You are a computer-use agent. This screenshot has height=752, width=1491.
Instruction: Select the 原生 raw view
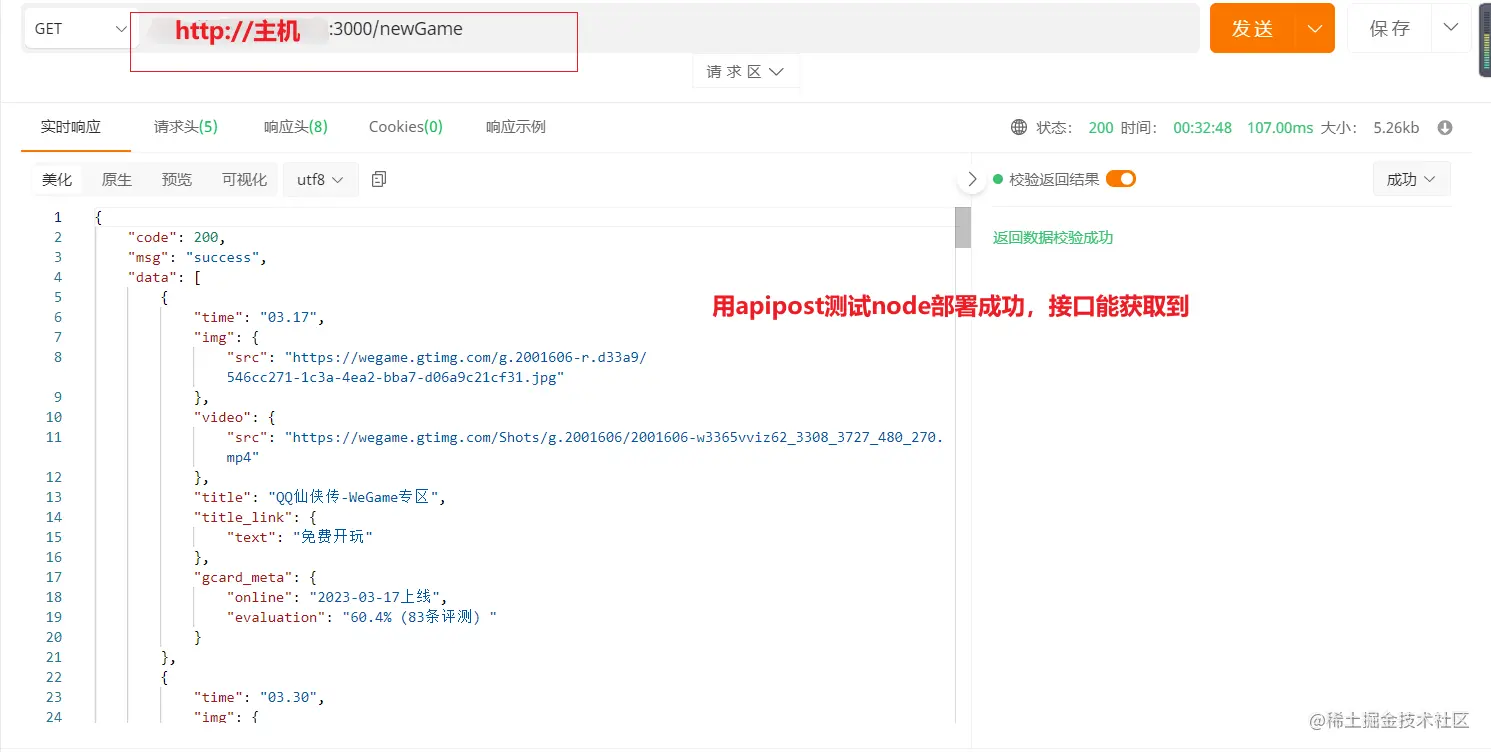pyautogui.click(x=117, y=180)
